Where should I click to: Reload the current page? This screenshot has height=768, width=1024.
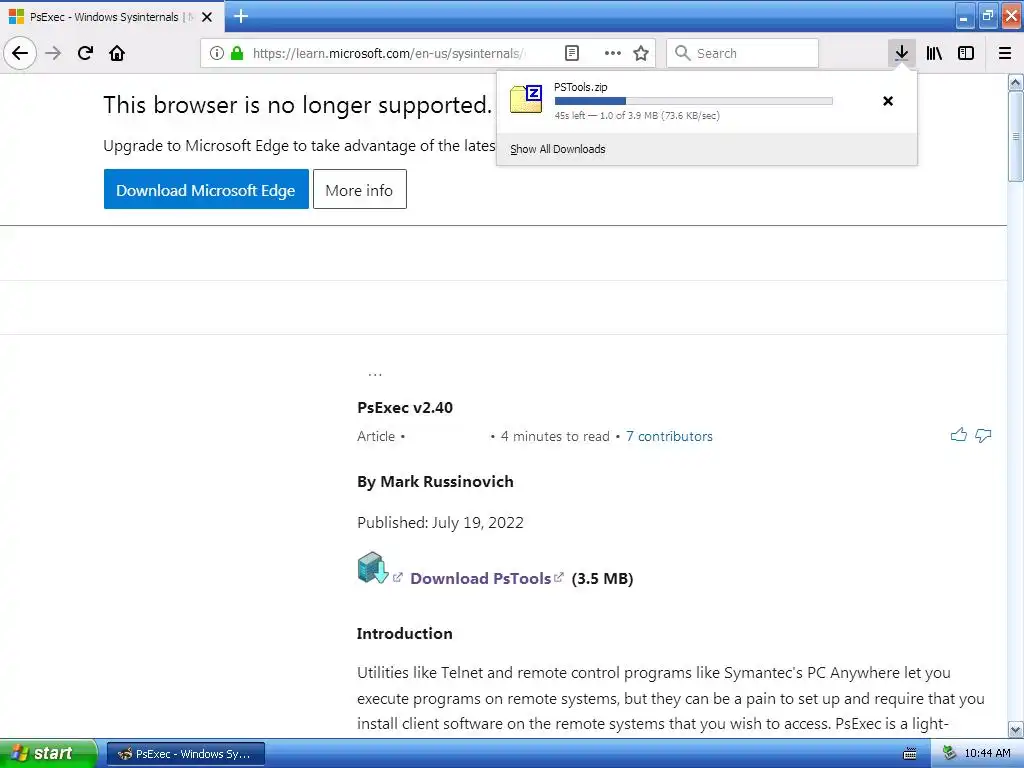[85, 53]
